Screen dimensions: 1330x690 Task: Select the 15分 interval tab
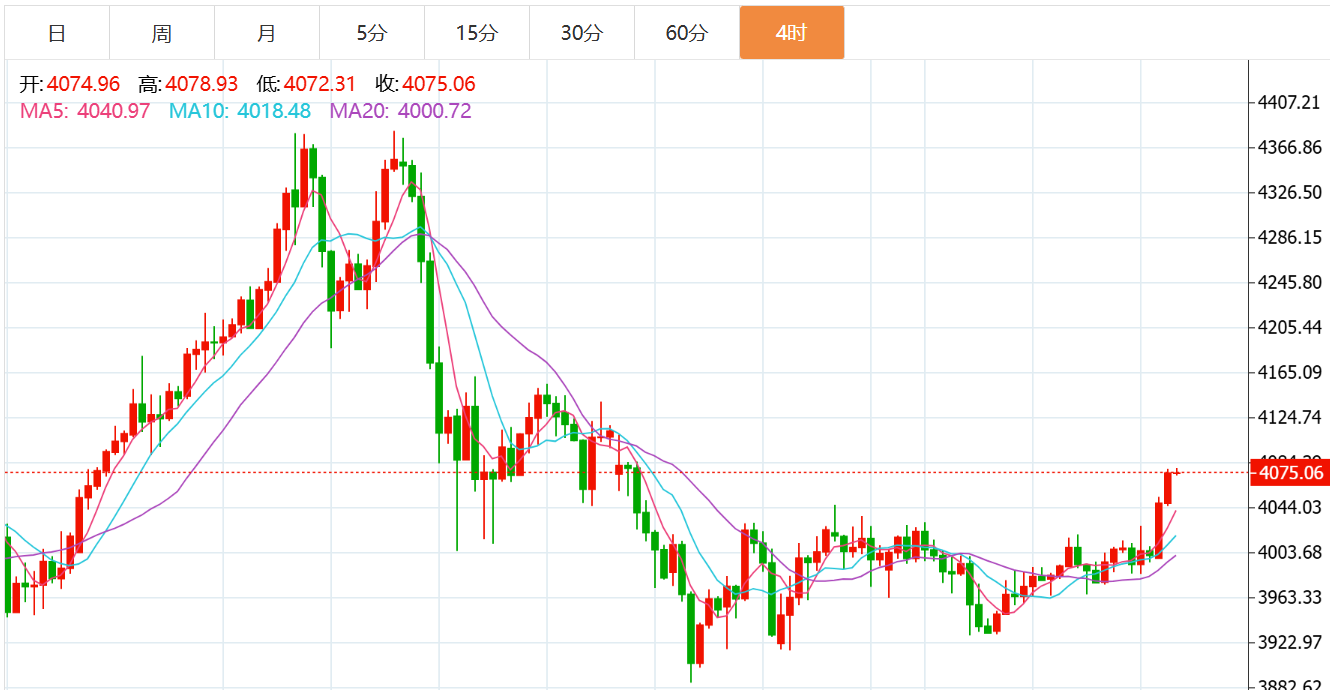[x=476, y=33]
